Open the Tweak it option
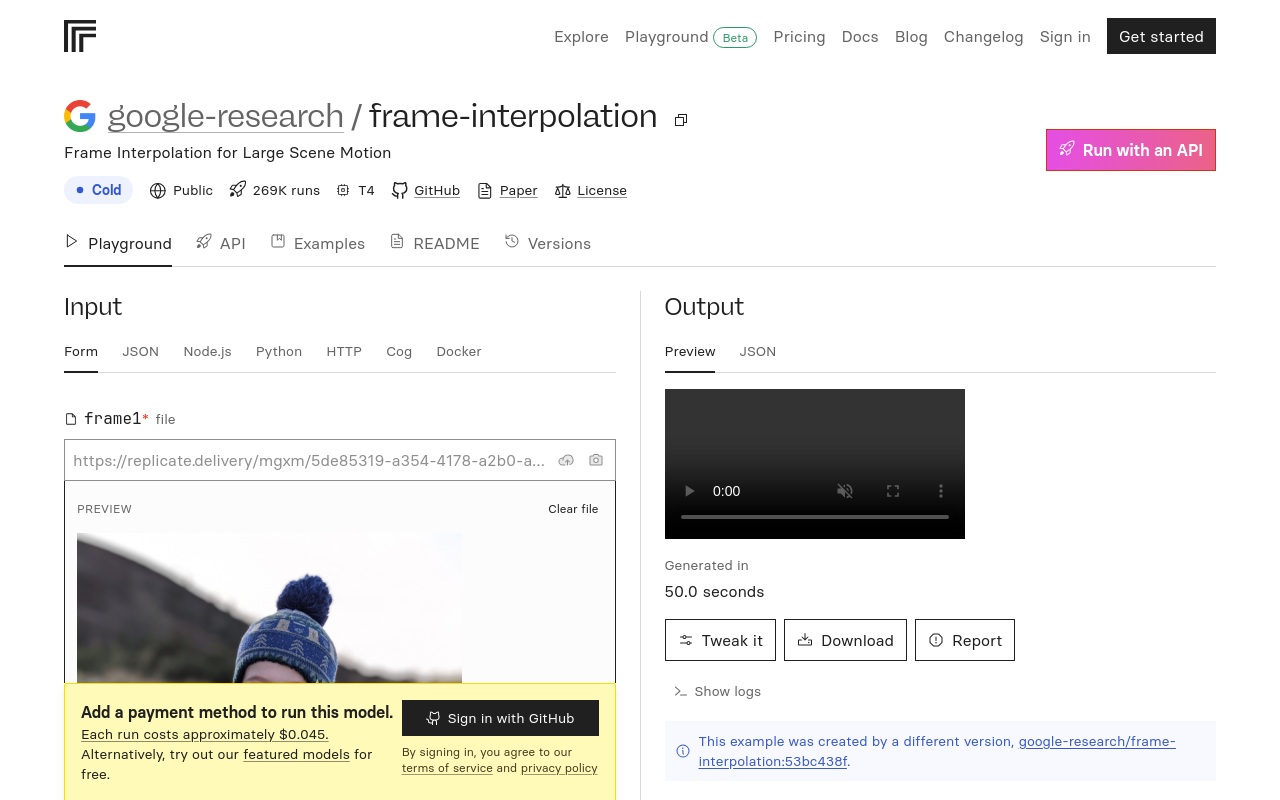The height and width of the screenshot is (800, 1280). pyautogui.click(x=720, y=640)
